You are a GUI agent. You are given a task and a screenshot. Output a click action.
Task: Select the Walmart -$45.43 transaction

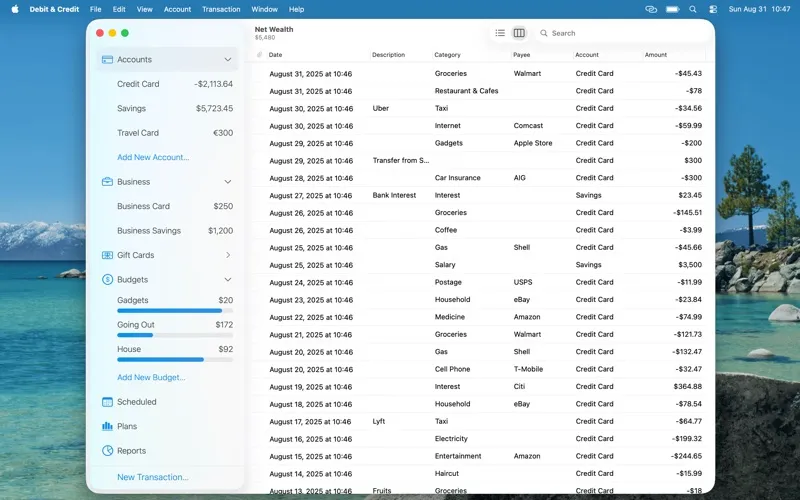click(x=480, y=73)
